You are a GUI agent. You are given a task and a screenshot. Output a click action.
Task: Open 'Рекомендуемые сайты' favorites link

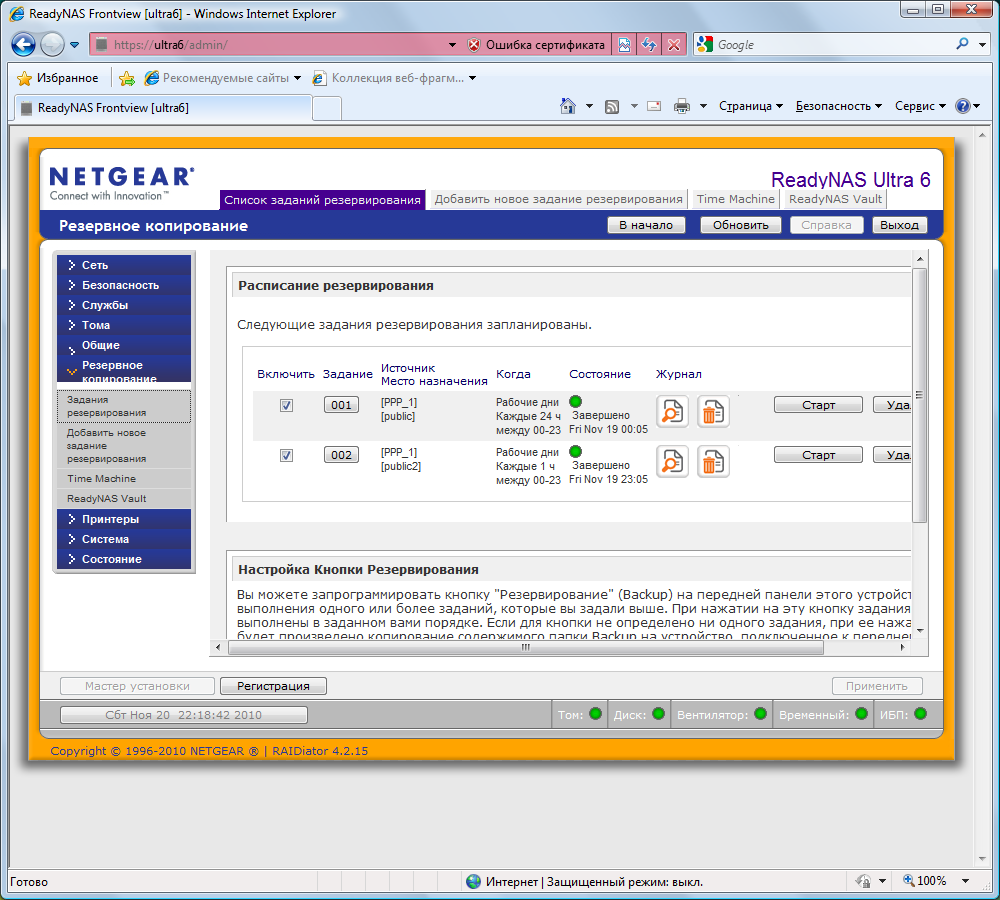click(223, 78)
